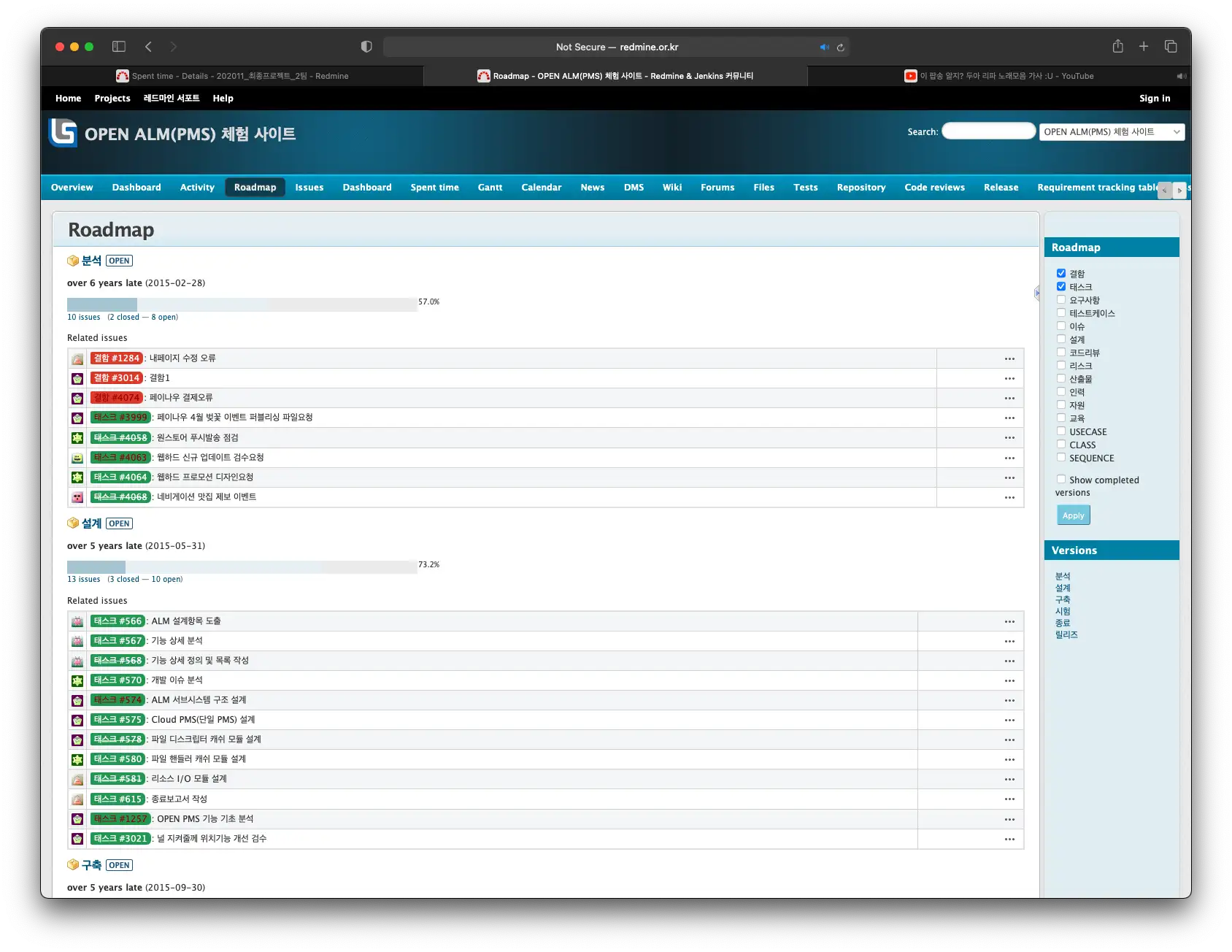This screenshot has width=1232, height=952.
Task: Check the 코드리뷰 tracker checkbox
Action: point(1061,352)
